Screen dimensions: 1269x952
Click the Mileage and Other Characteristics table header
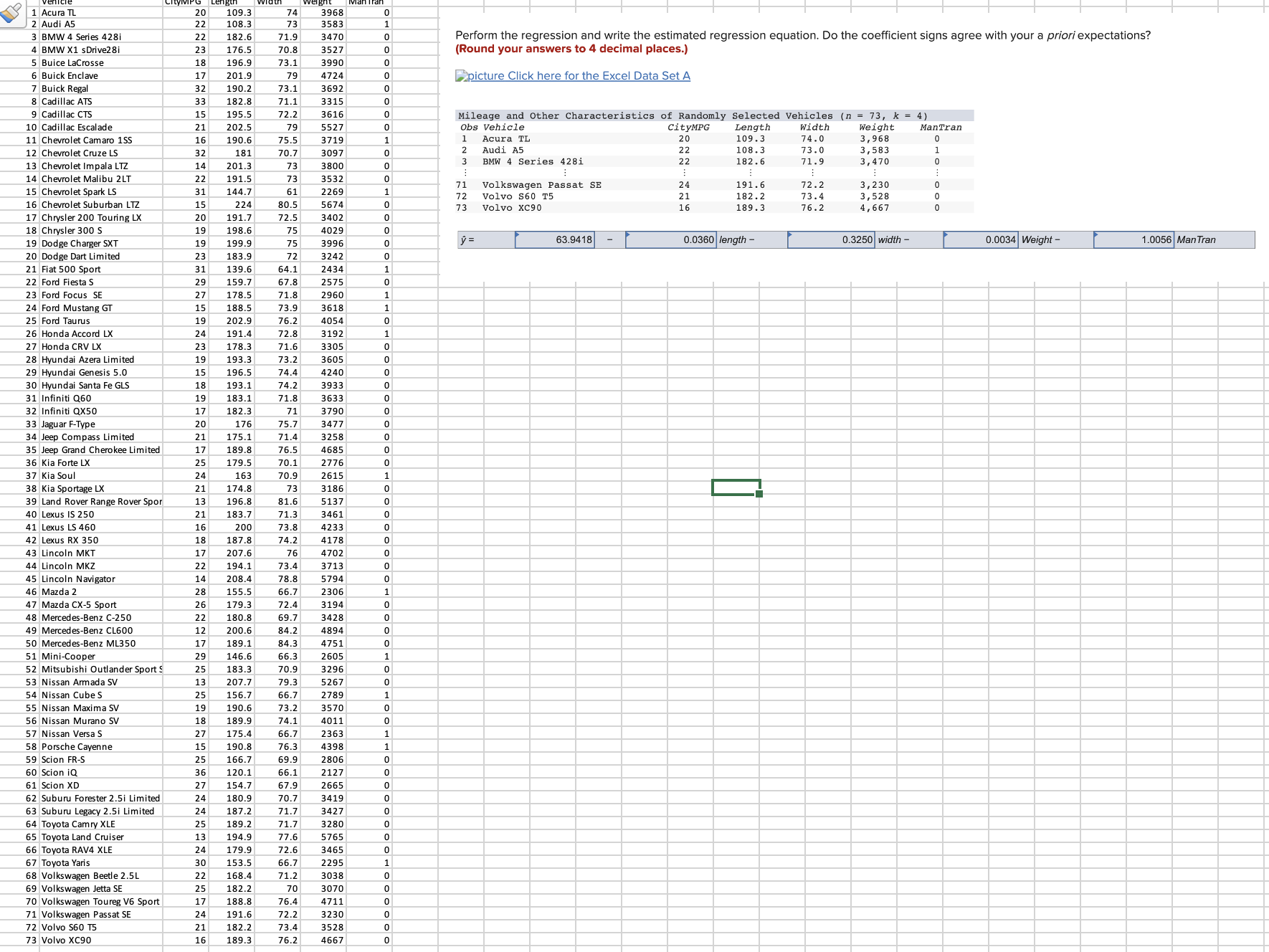(715, 115)
